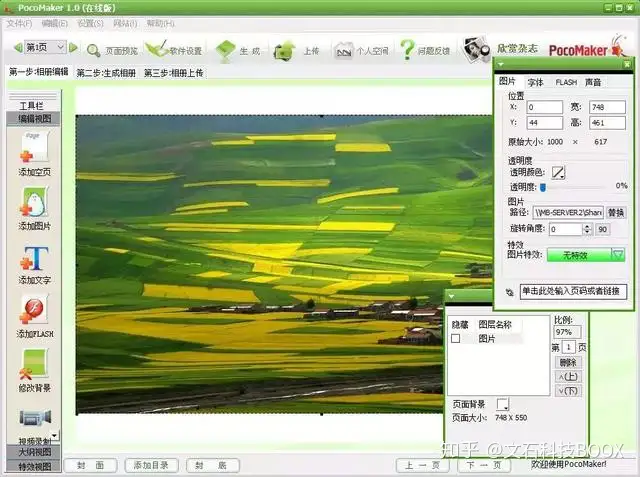Click the 宽 width input field
This screenshot has width=640, height=477.
click(x=607, y=107)
